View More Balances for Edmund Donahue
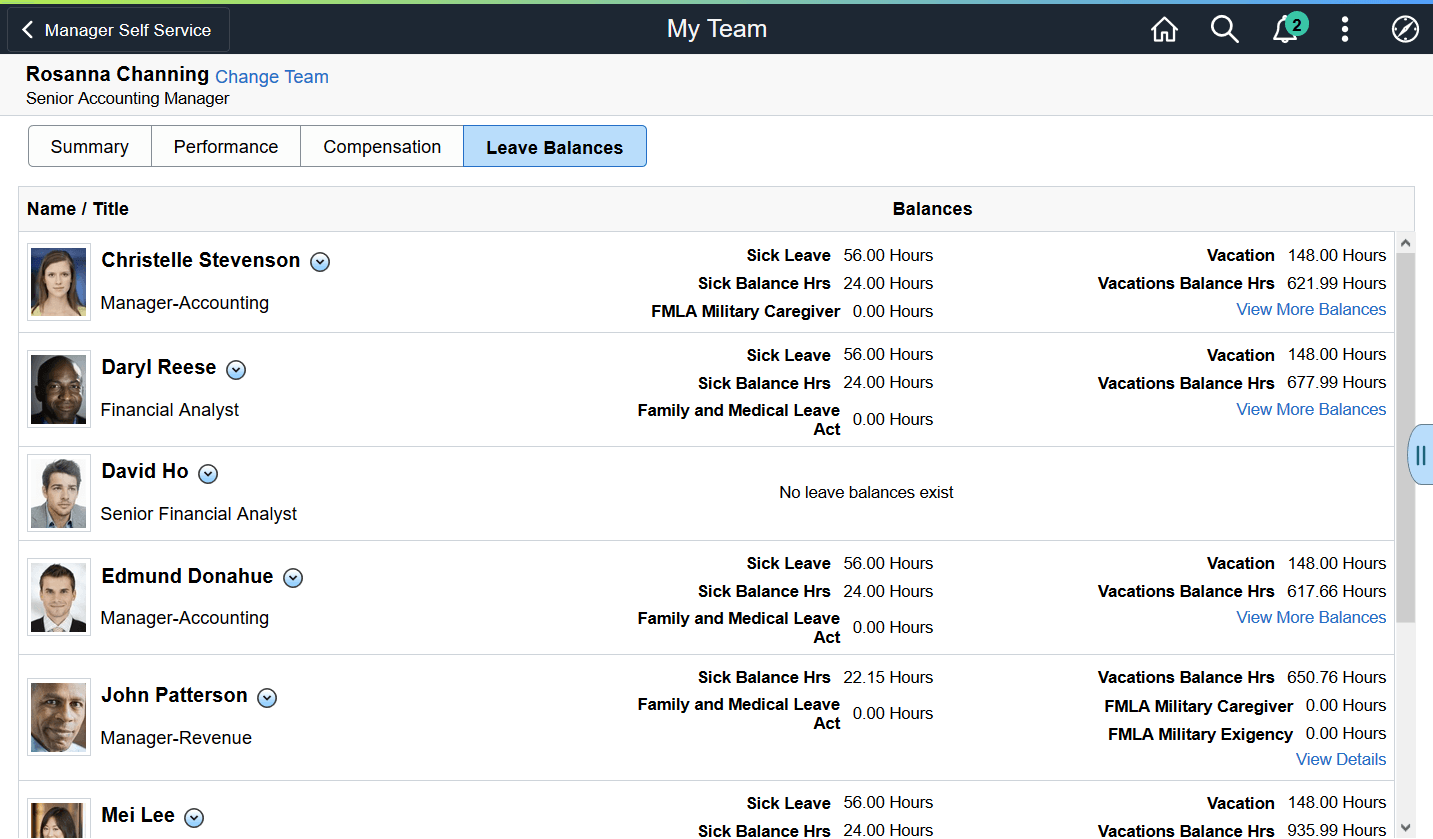1433x839 pixels. (x=1311, y=618)
